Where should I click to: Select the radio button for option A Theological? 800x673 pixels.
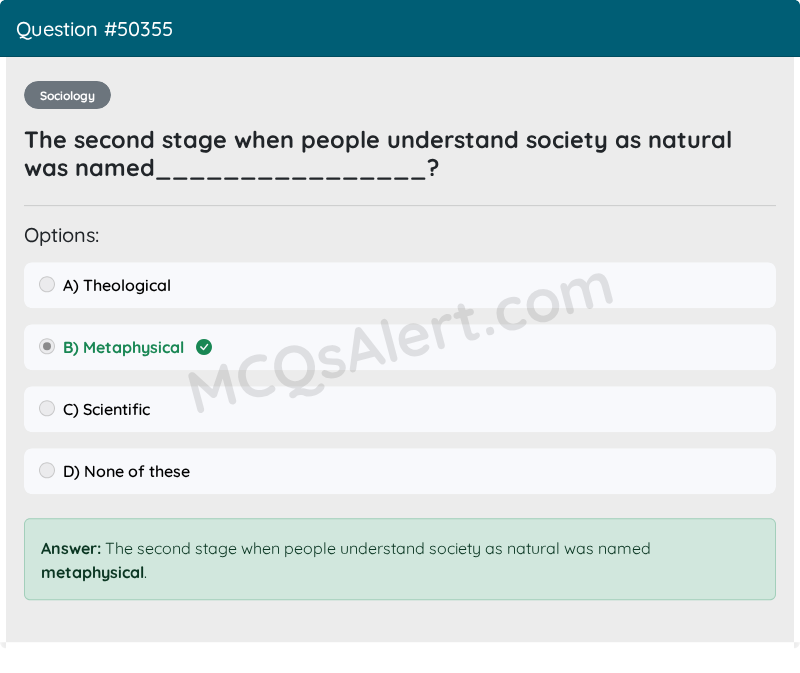click(x=47, y=284)
